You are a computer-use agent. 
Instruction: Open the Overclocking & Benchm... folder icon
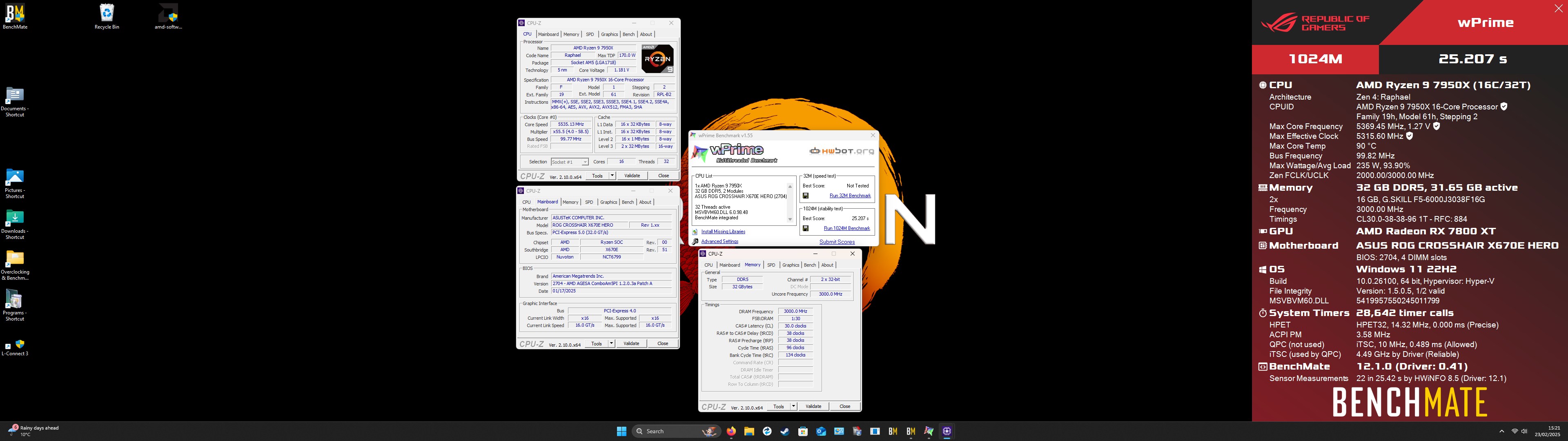(x=15, y=265)
